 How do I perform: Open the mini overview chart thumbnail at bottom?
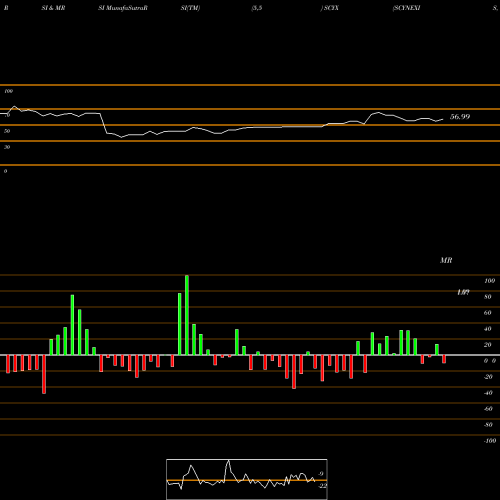pyautogui.click(x=247, y=479)
